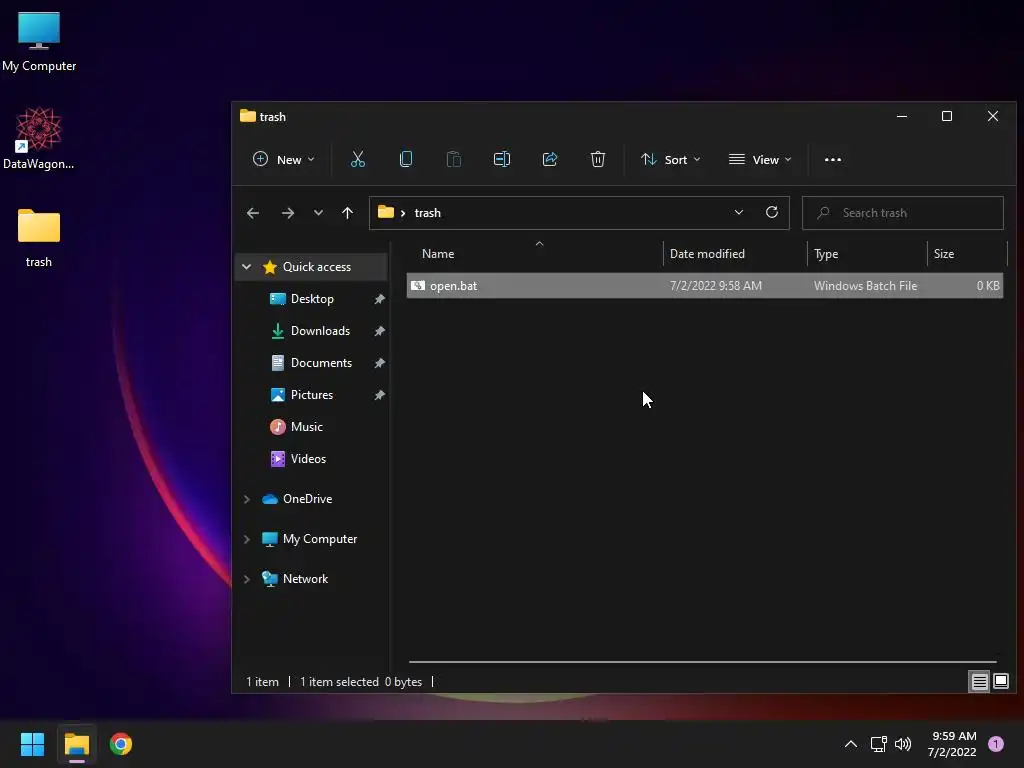
Task: Open the Sort options dropdown
Action: tap(671, 159)
